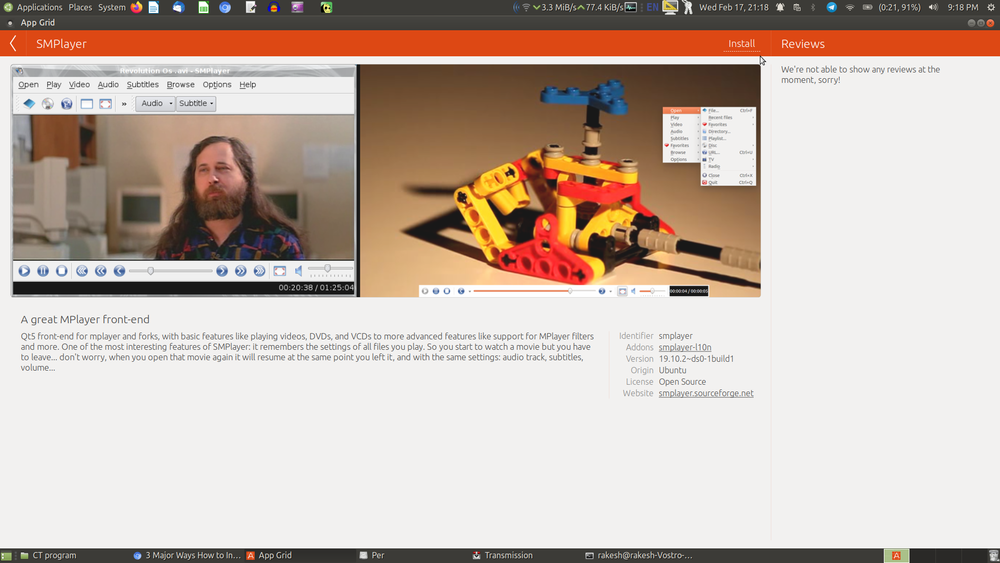Open the green face application launcher
1000x563 pixels.
326,7
